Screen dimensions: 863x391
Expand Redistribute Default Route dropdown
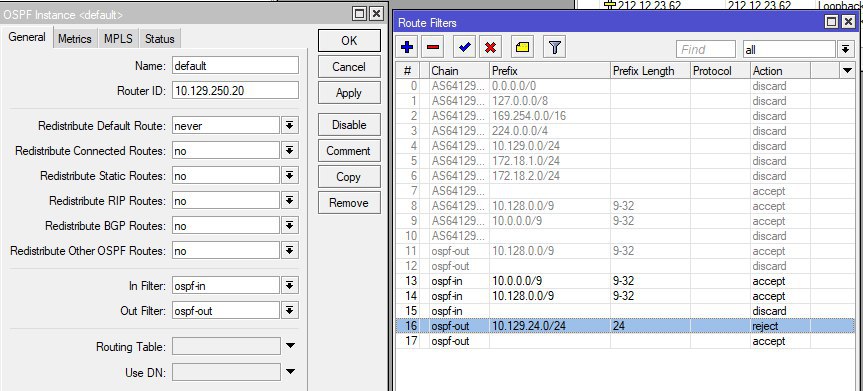(289, 126)
